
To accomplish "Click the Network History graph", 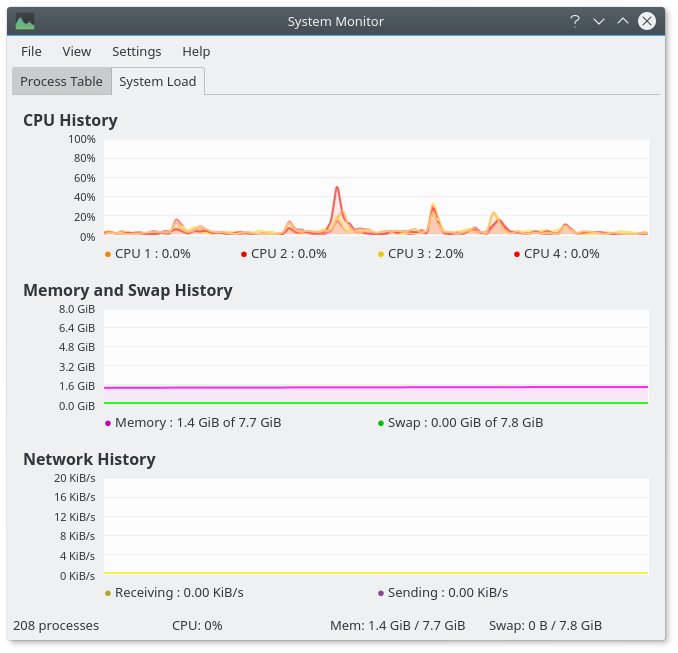I will click(375, 527).
